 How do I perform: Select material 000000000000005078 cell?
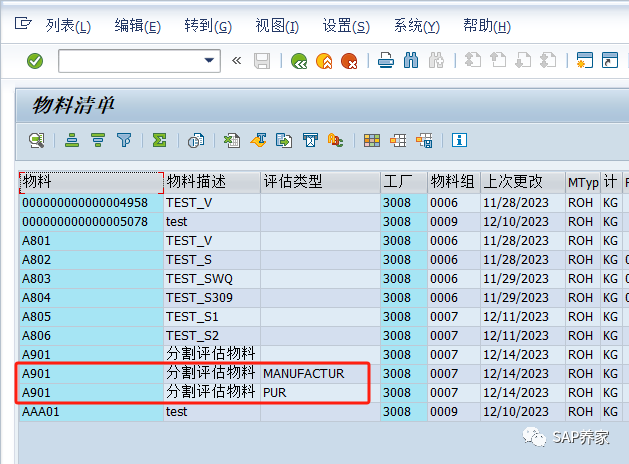click(x=91, y=222)
